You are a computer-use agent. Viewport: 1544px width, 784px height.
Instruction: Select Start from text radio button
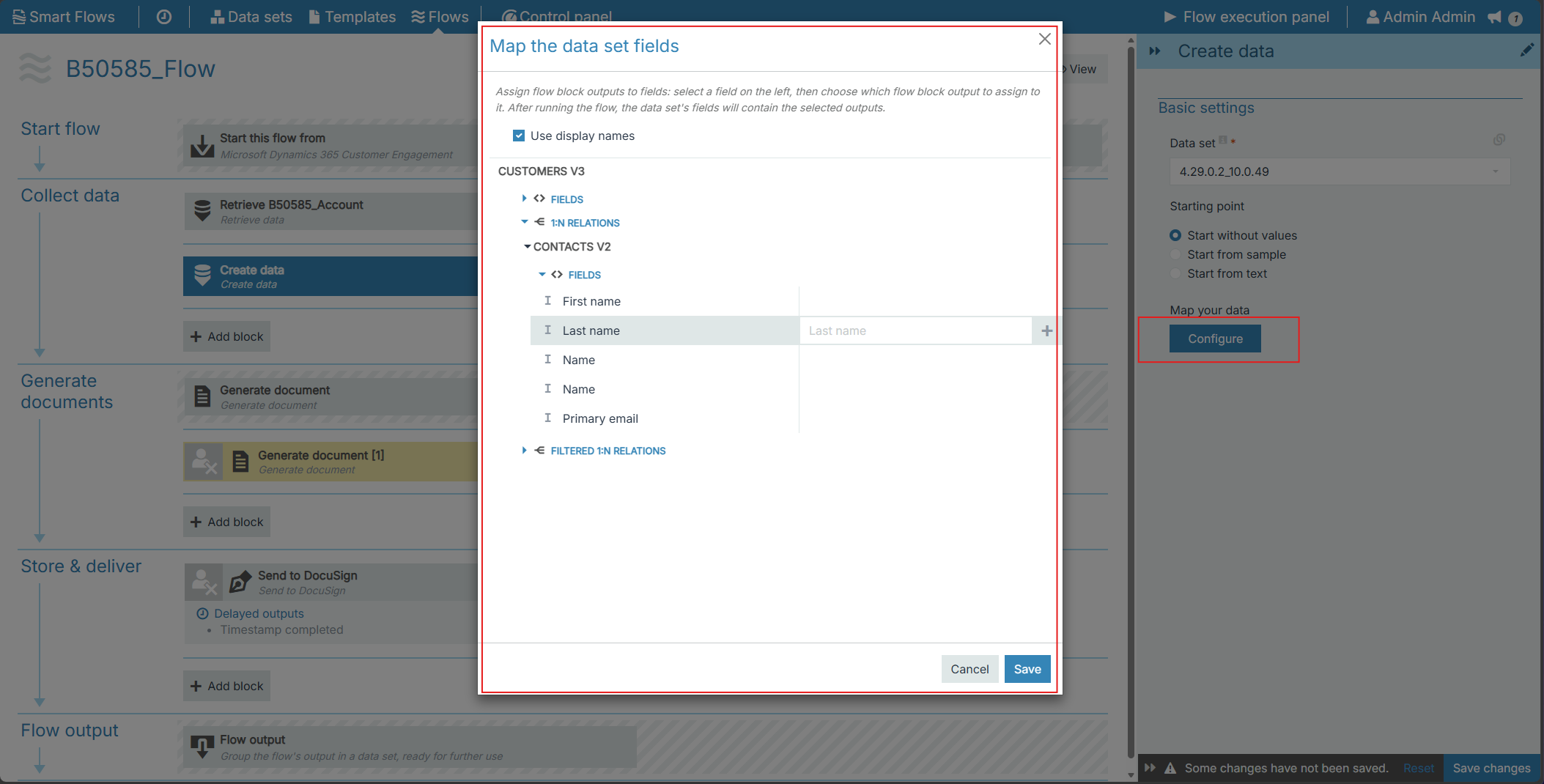click(1175, 273)
